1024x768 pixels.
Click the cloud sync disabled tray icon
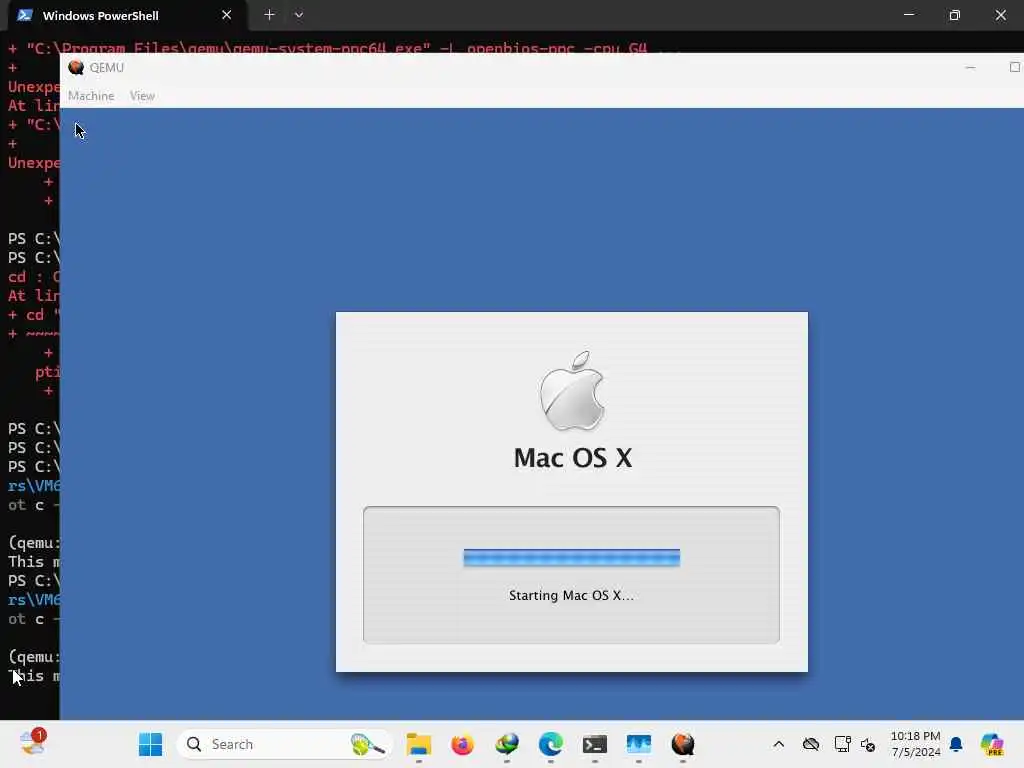(811, 744)
